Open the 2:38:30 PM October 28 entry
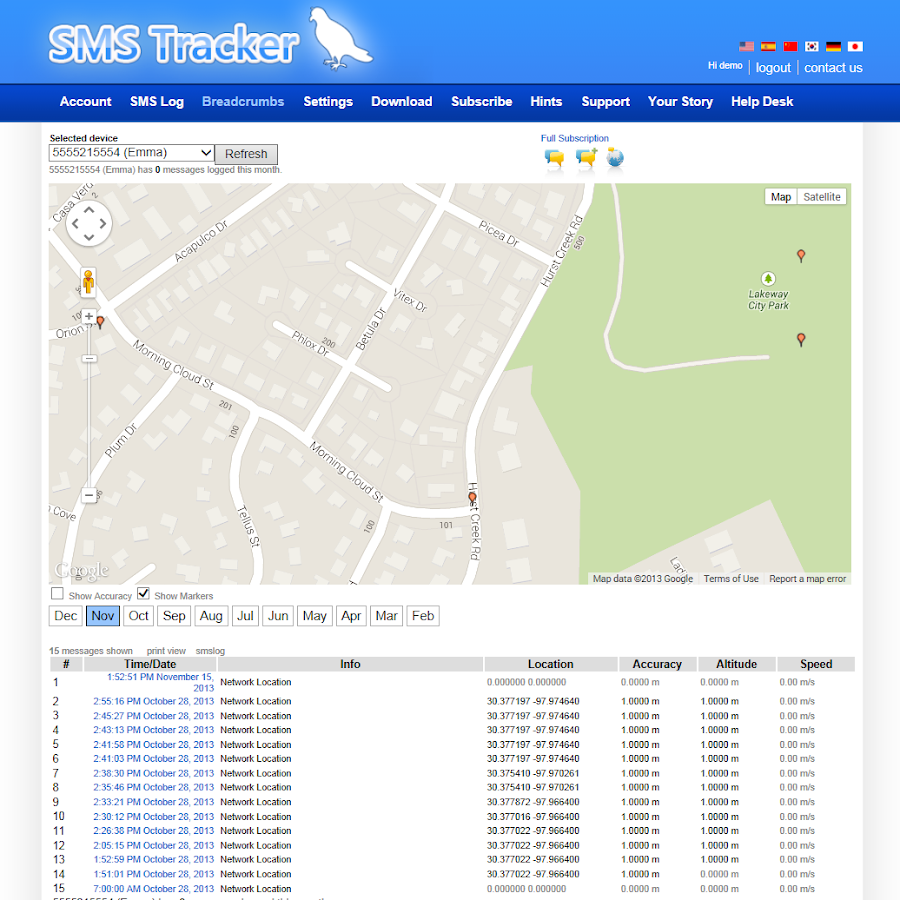Image resolution: width=900 pixels, height=900 pixels. coord(153,774)
